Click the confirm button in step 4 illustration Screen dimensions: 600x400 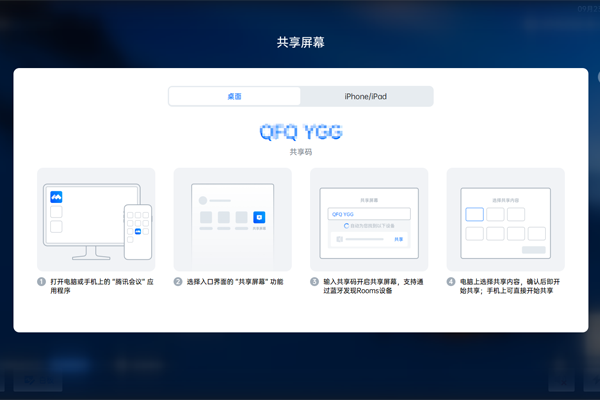pyautogui.click(x=534, y=250)
